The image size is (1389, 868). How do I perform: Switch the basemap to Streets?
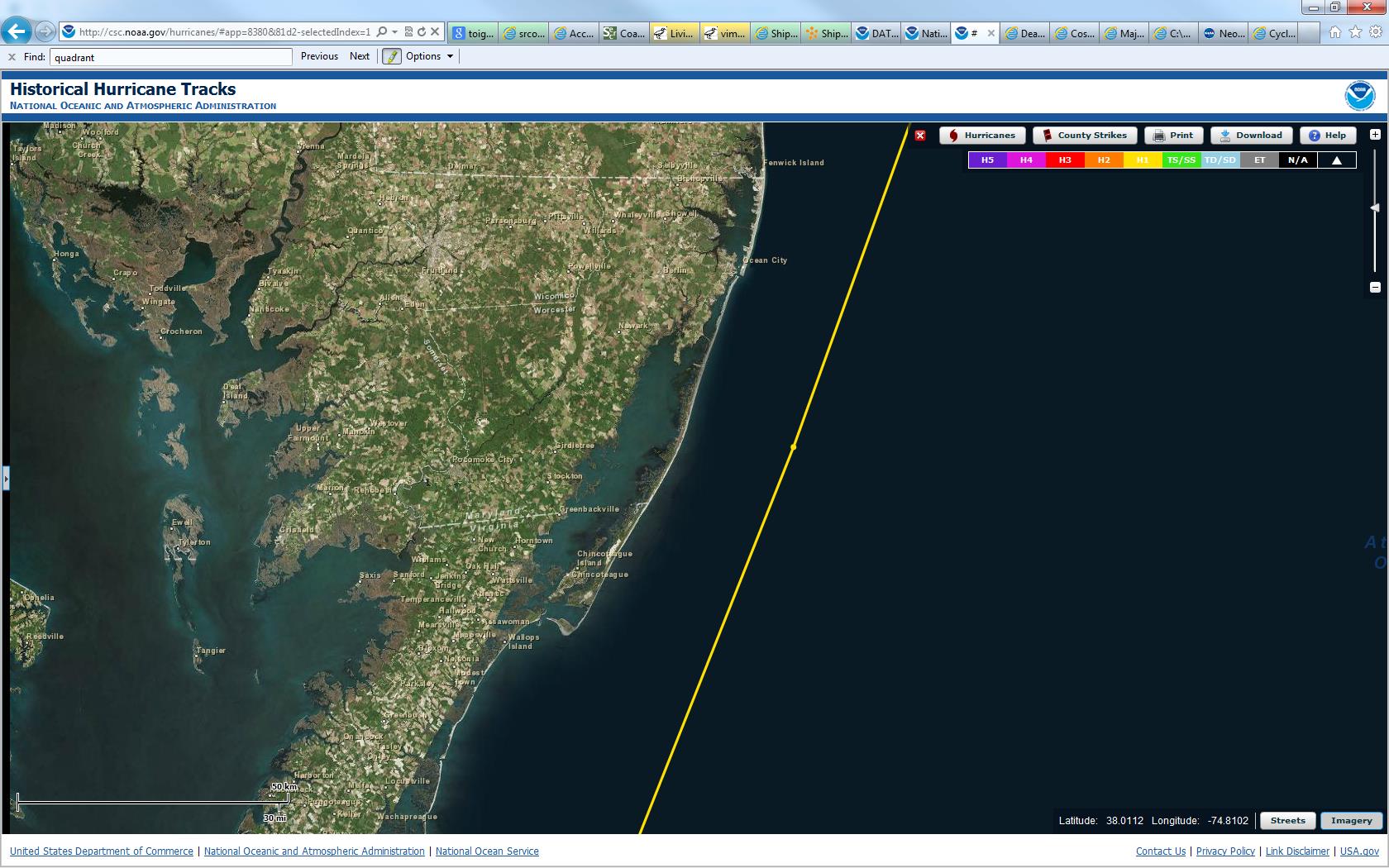tap(1287, 821)
